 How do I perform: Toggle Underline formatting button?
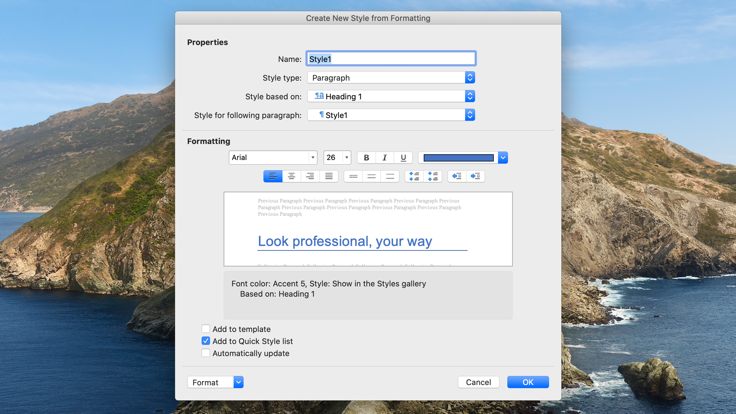point(403,158)
